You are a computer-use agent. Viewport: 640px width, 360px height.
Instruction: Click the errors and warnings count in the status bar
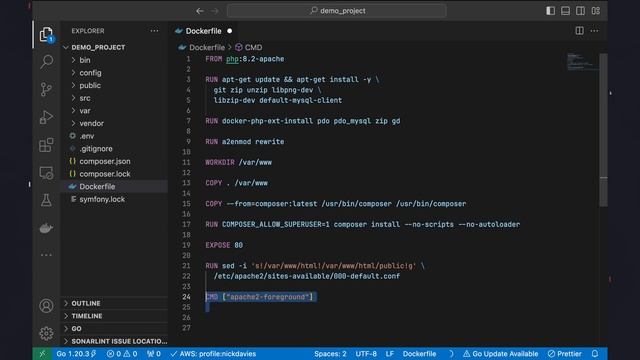(122, 354)
